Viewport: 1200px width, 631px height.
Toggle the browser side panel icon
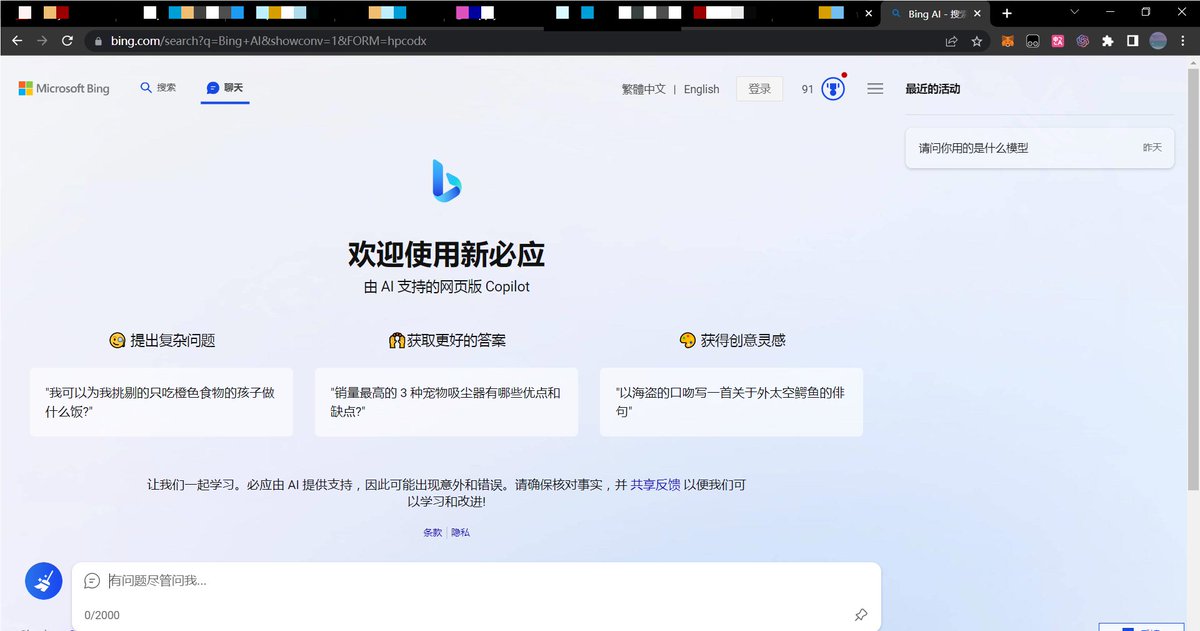pyautogui.click(x=1133, y=41)
